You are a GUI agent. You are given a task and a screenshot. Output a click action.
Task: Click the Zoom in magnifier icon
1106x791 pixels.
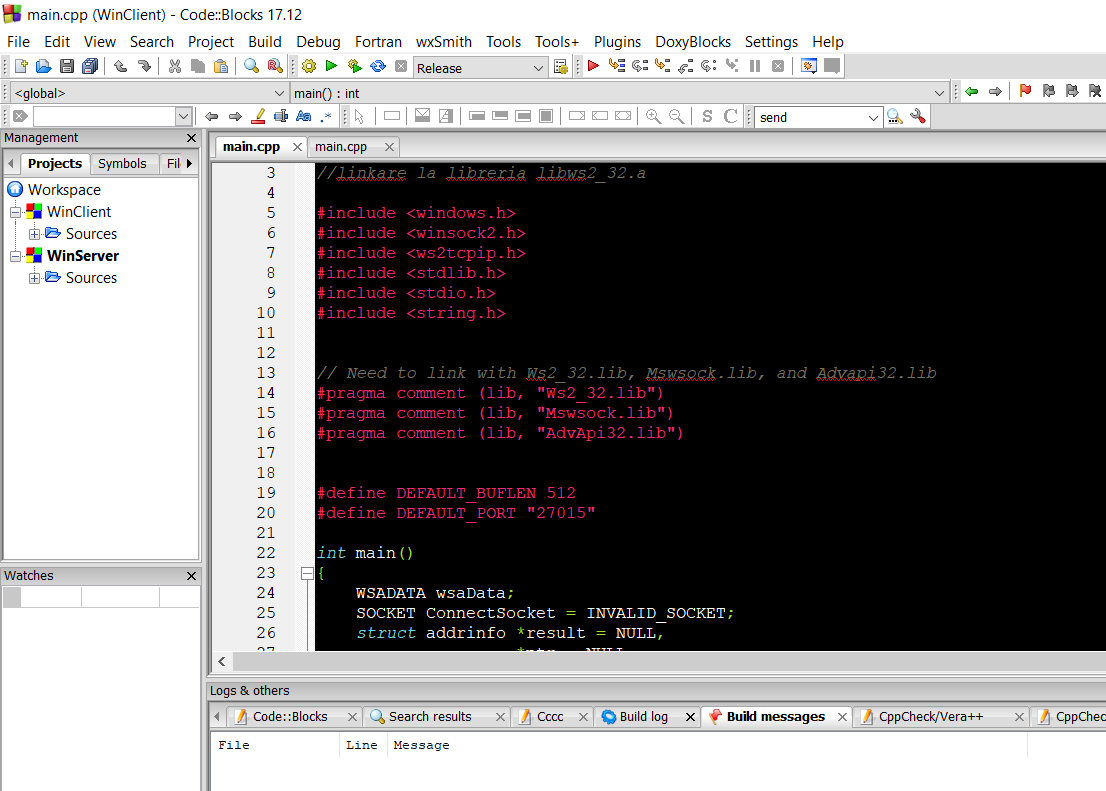[653, 116]
